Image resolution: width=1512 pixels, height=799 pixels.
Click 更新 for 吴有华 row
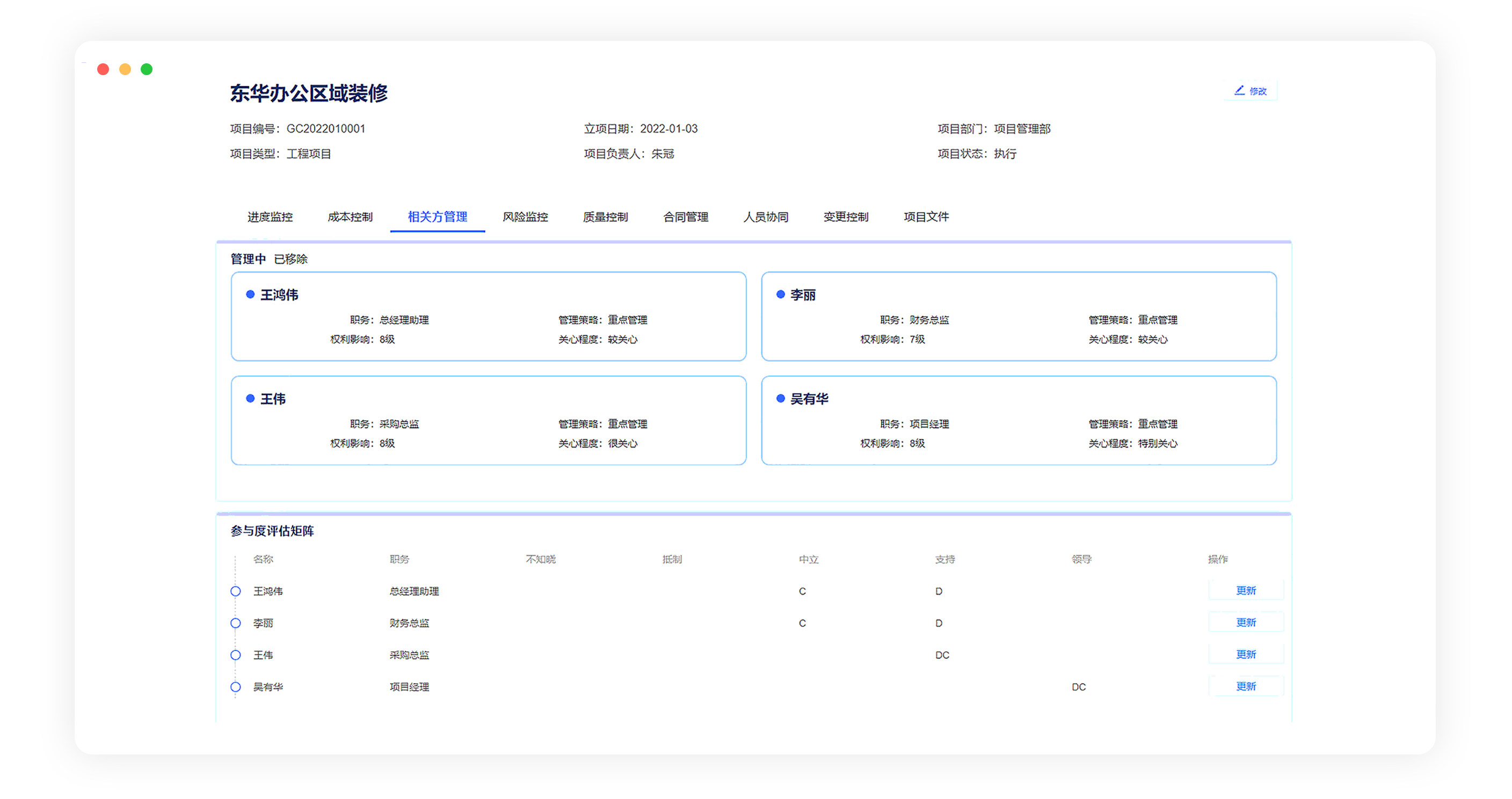[x=1246, y=686]
